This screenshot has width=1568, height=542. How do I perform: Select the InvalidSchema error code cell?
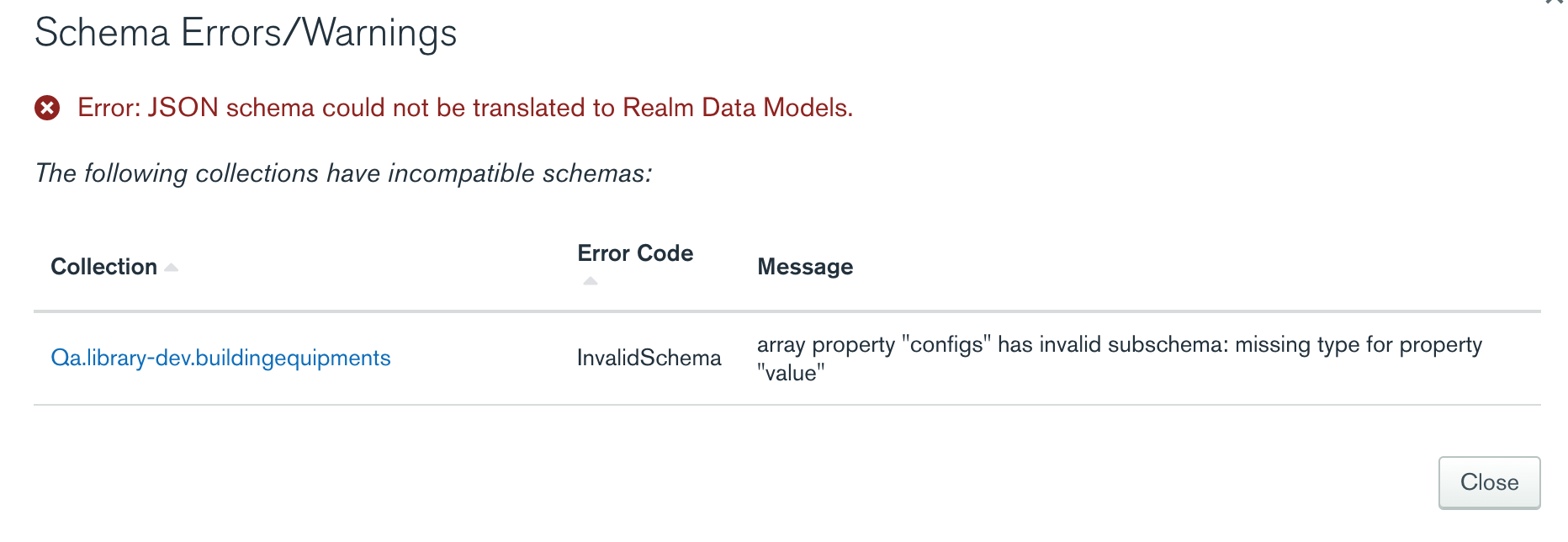coord(649,359)
